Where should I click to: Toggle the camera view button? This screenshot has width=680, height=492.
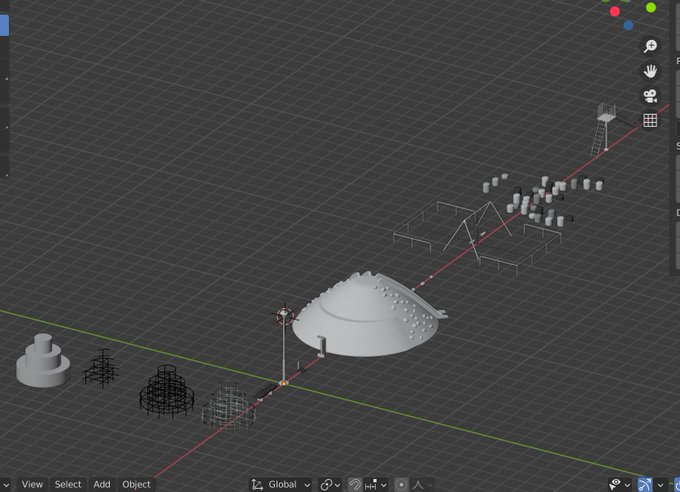650,96
